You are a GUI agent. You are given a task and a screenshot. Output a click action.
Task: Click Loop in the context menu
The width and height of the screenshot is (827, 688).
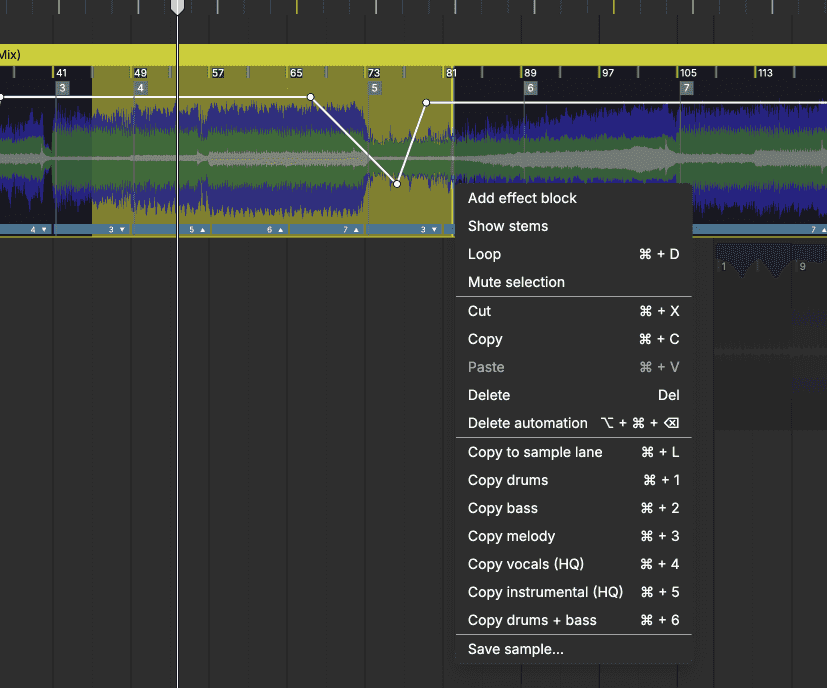tap(485, 254)
